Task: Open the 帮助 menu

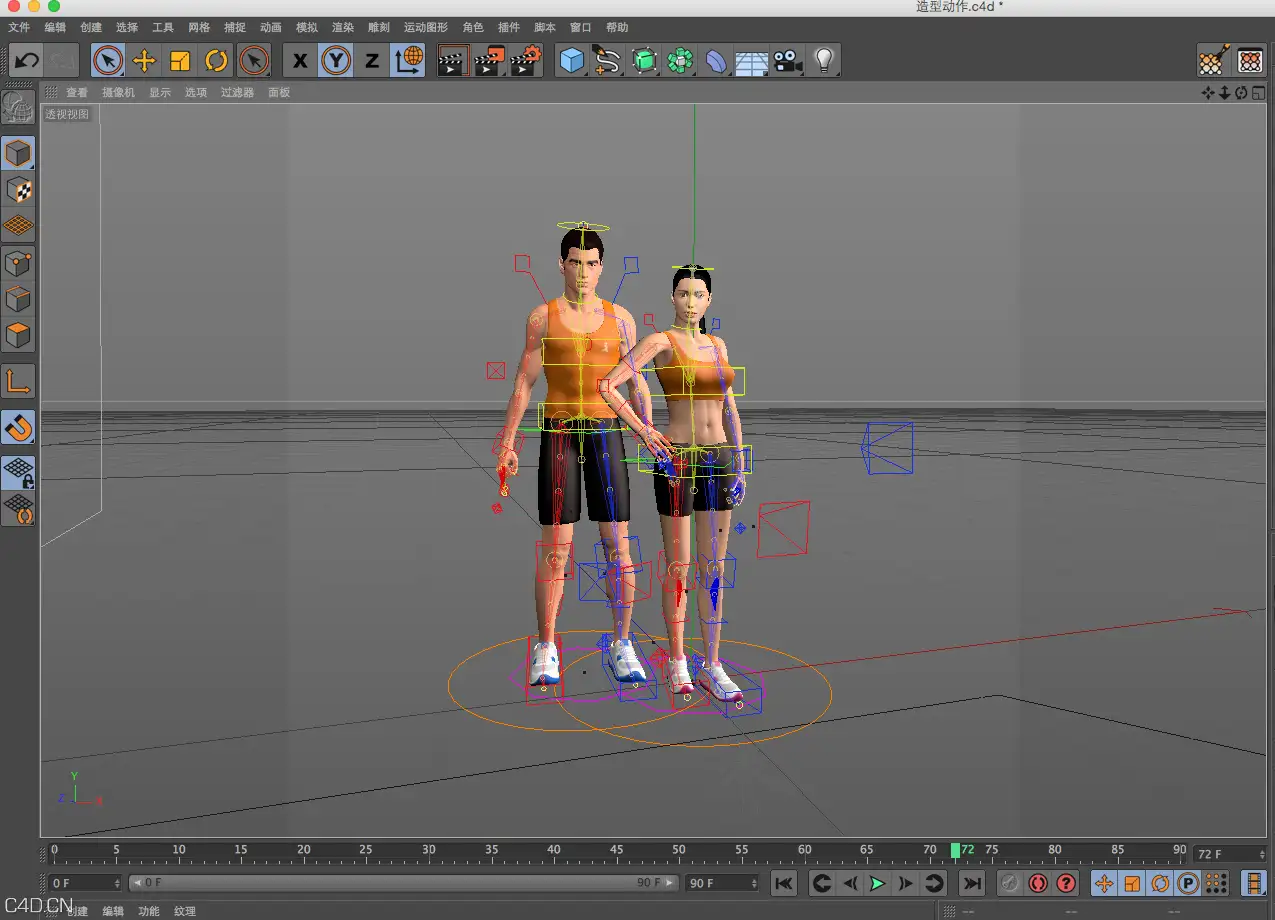Action: (618, 28)
